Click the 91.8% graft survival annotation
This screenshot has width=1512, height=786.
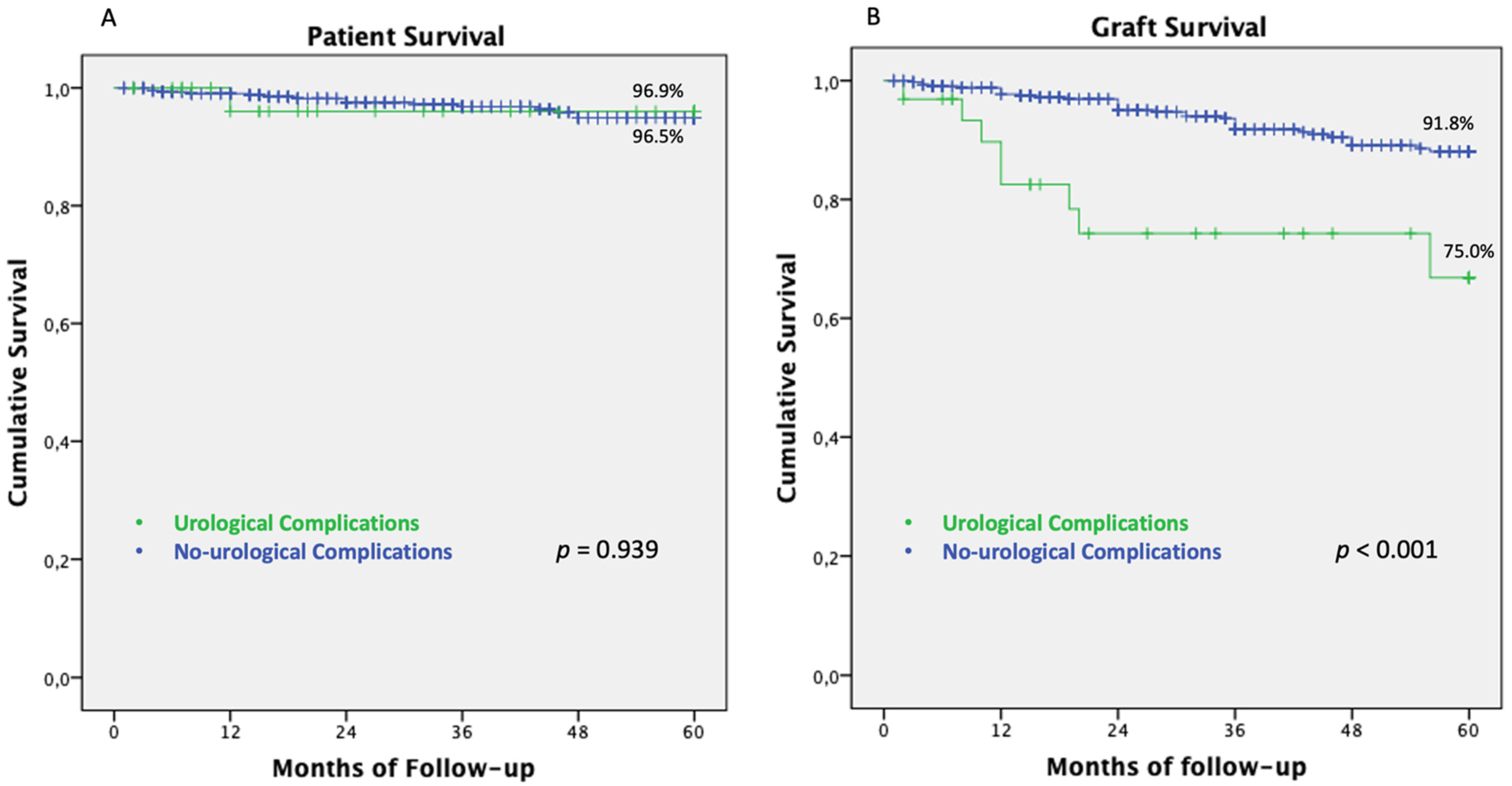click(x=1448, y=123)
